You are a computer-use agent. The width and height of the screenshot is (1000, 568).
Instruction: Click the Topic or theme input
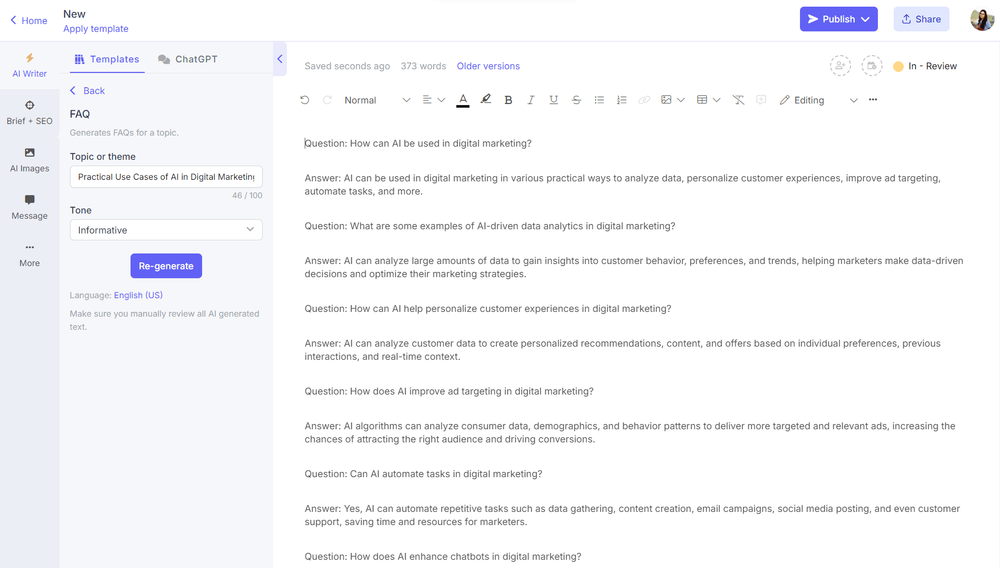click(x=166, y=177)
